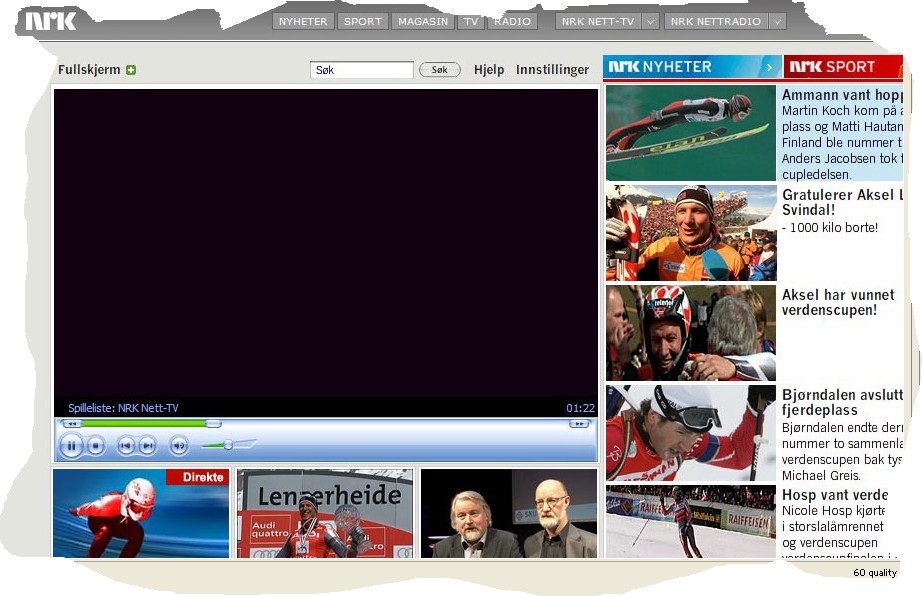This screenshot has height=596, width=922.
Task: Select the NRK Sport tab
Action: point(843,66)
